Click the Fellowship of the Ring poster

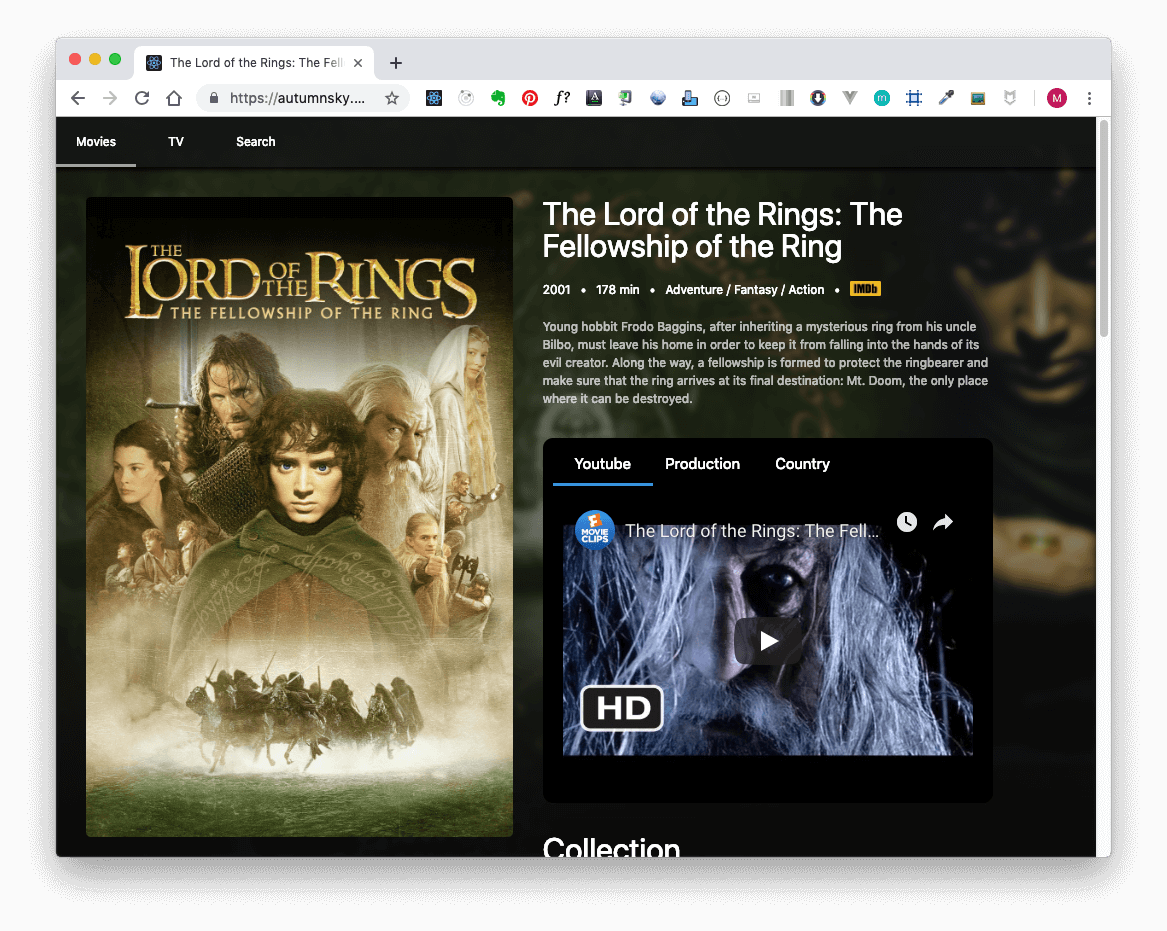[x=299, y=516]
